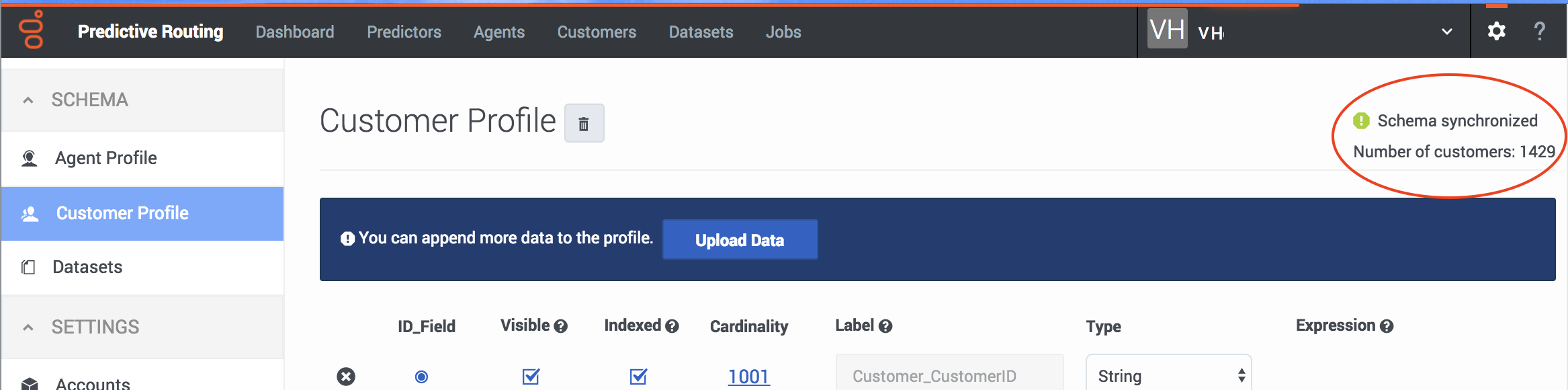The image size is (1568, 390).
Task: Open the 1001 cardinality link
Action: pyautogui.click(x=748, y=377)
